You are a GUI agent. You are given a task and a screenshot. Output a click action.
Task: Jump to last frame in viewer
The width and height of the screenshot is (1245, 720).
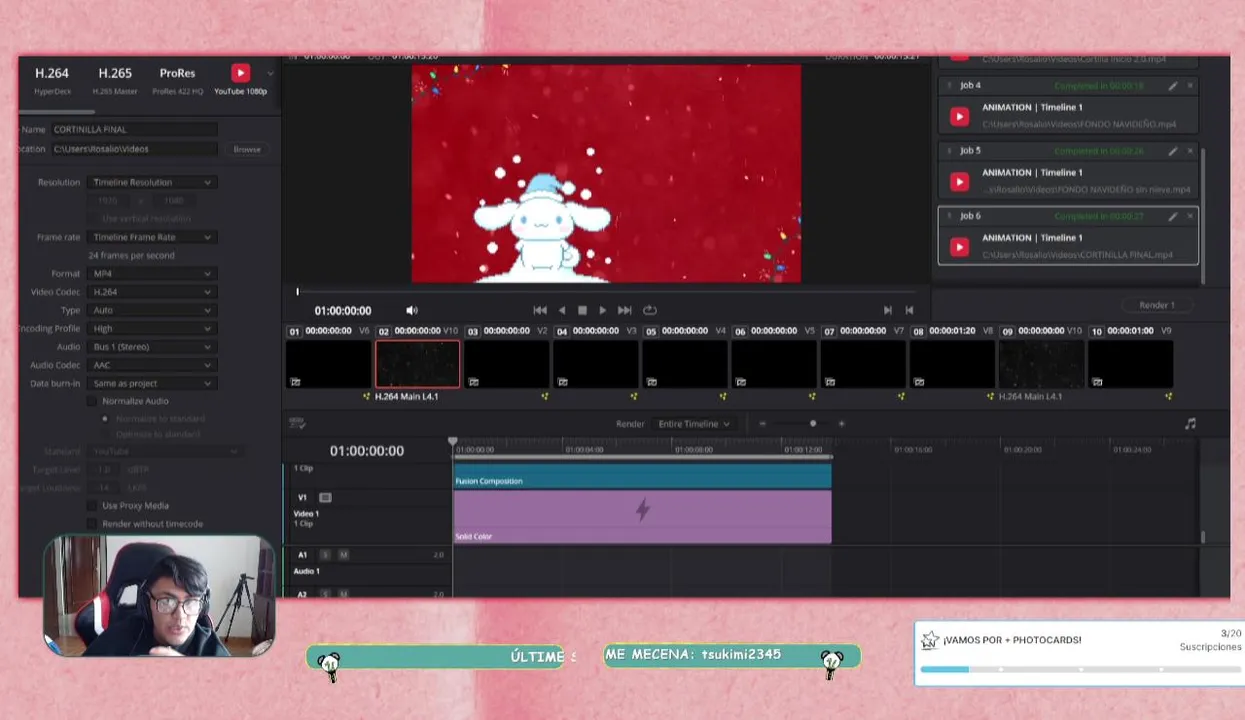pyautogui.click(x=625, y=310)
